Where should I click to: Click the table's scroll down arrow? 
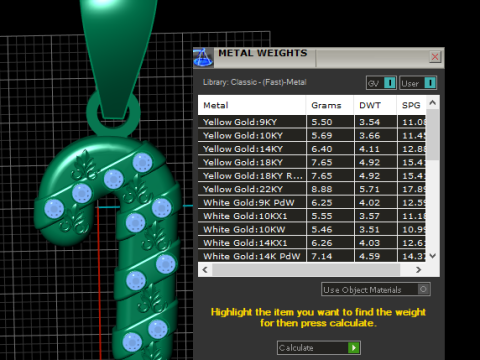433,256
